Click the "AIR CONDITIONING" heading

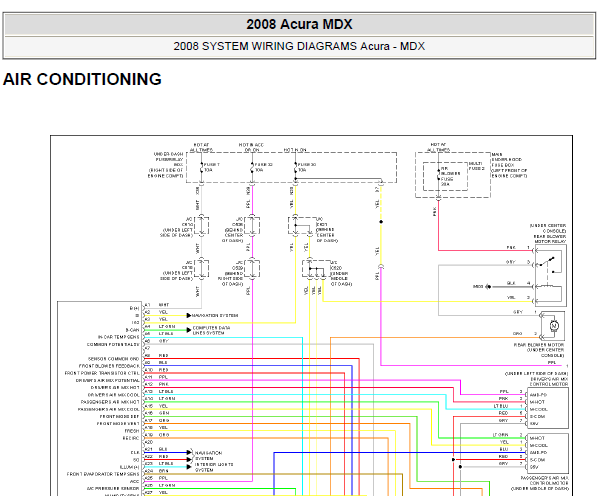point(82,79)
